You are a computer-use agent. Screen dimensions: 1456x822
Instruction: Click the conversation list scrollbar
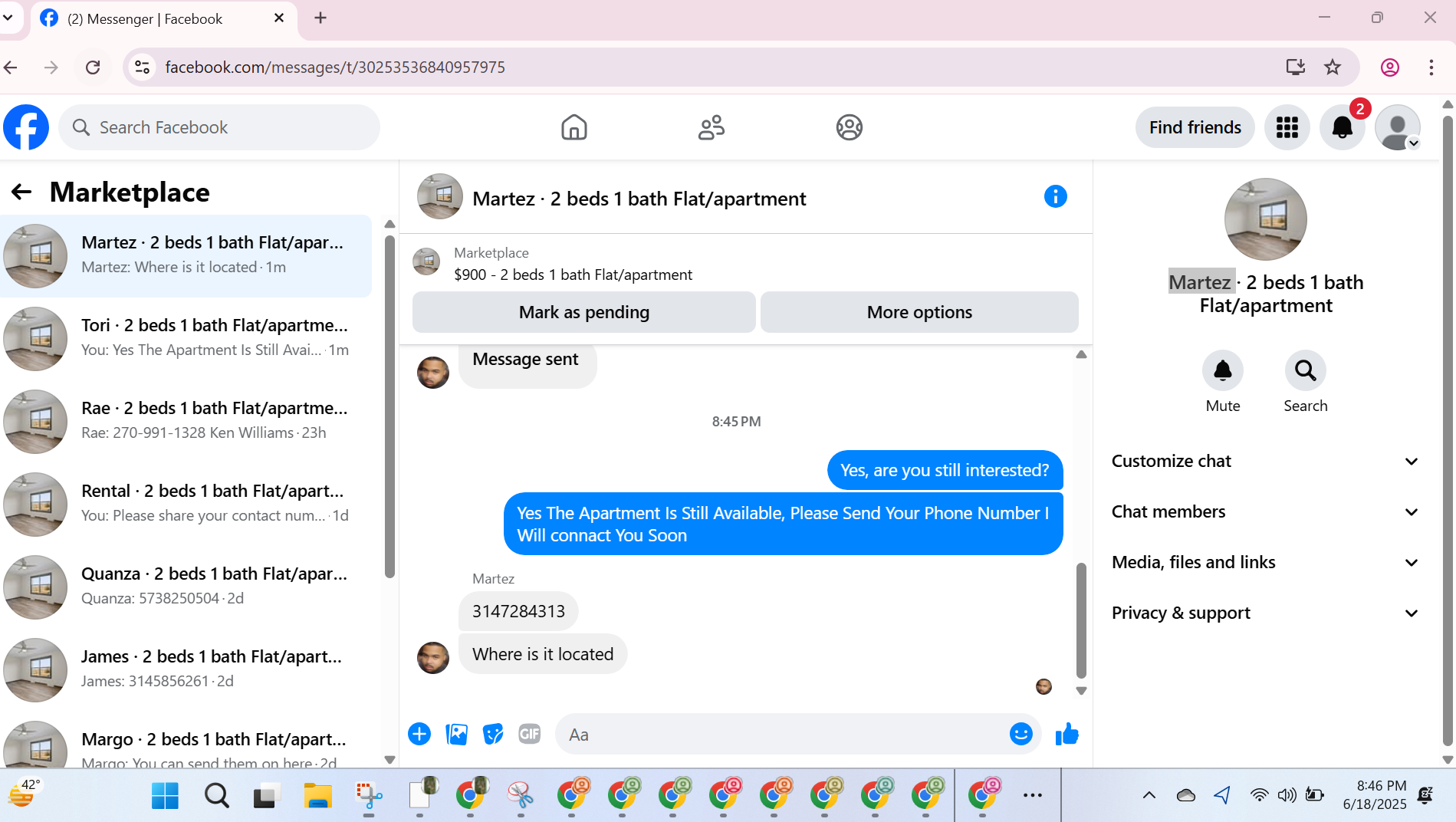pyautogui.click(x=389, y=406)
